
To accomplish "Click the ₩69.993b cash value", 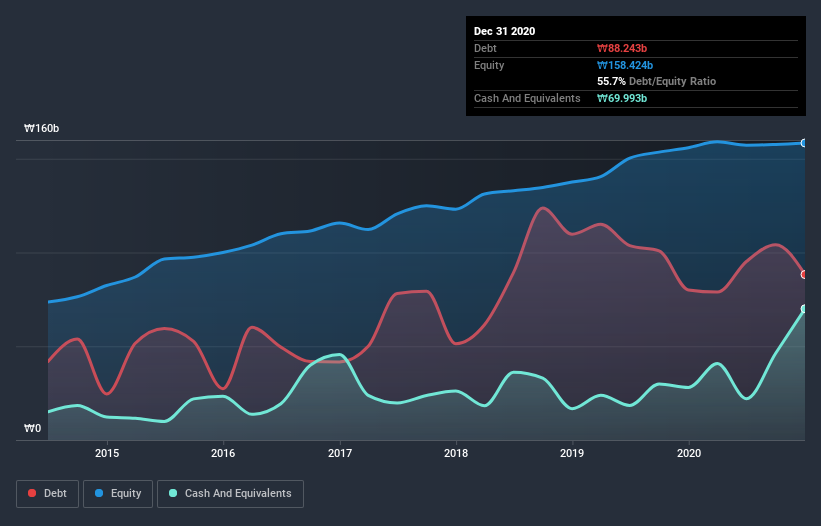I will point(622,98).
